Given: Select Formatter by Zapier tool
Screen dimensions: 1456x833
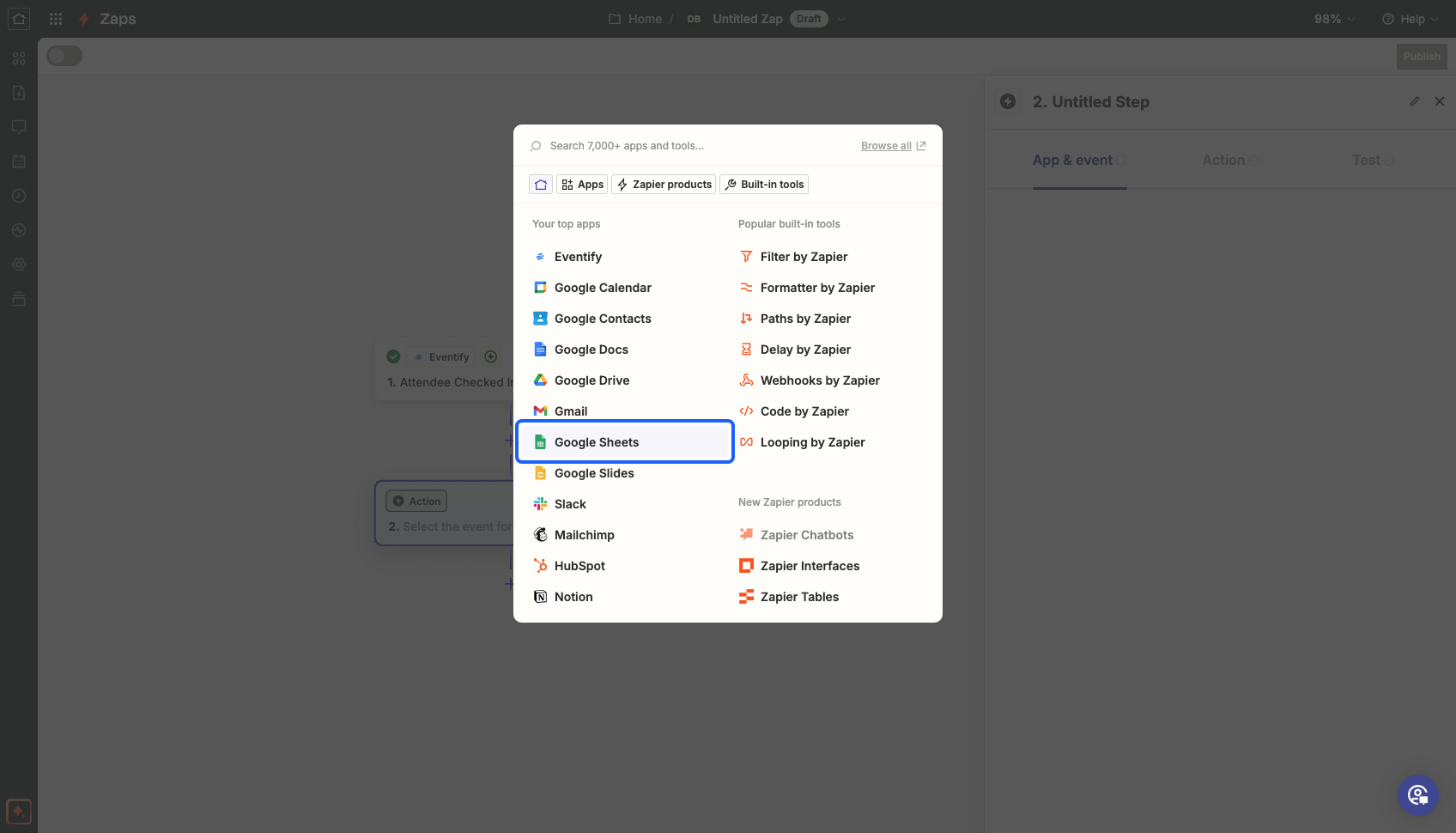Looking at the screenshot, I should (831, 288).
